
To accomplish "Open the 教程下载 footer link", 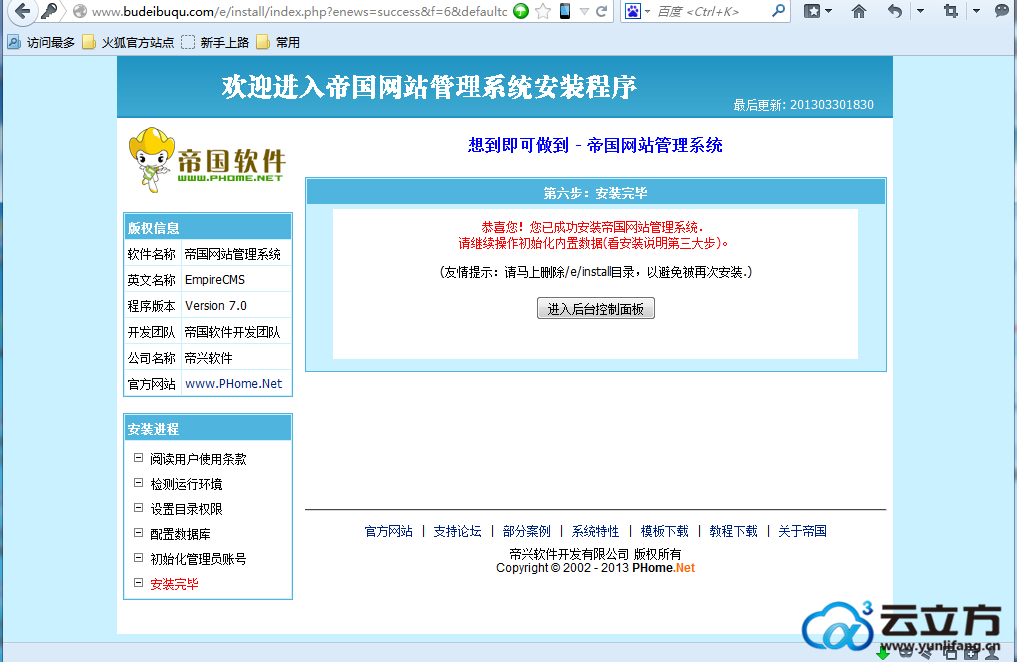I will point(734,531).
